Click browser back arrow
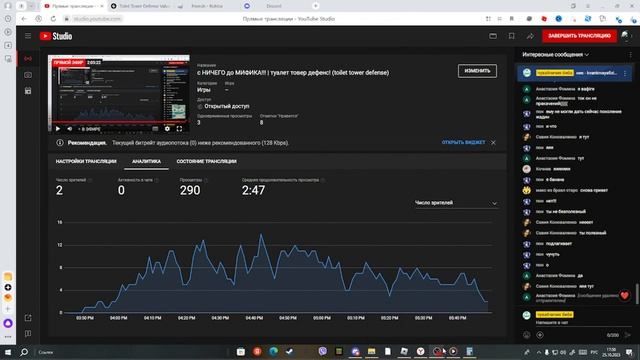 (x=24, y=19)
